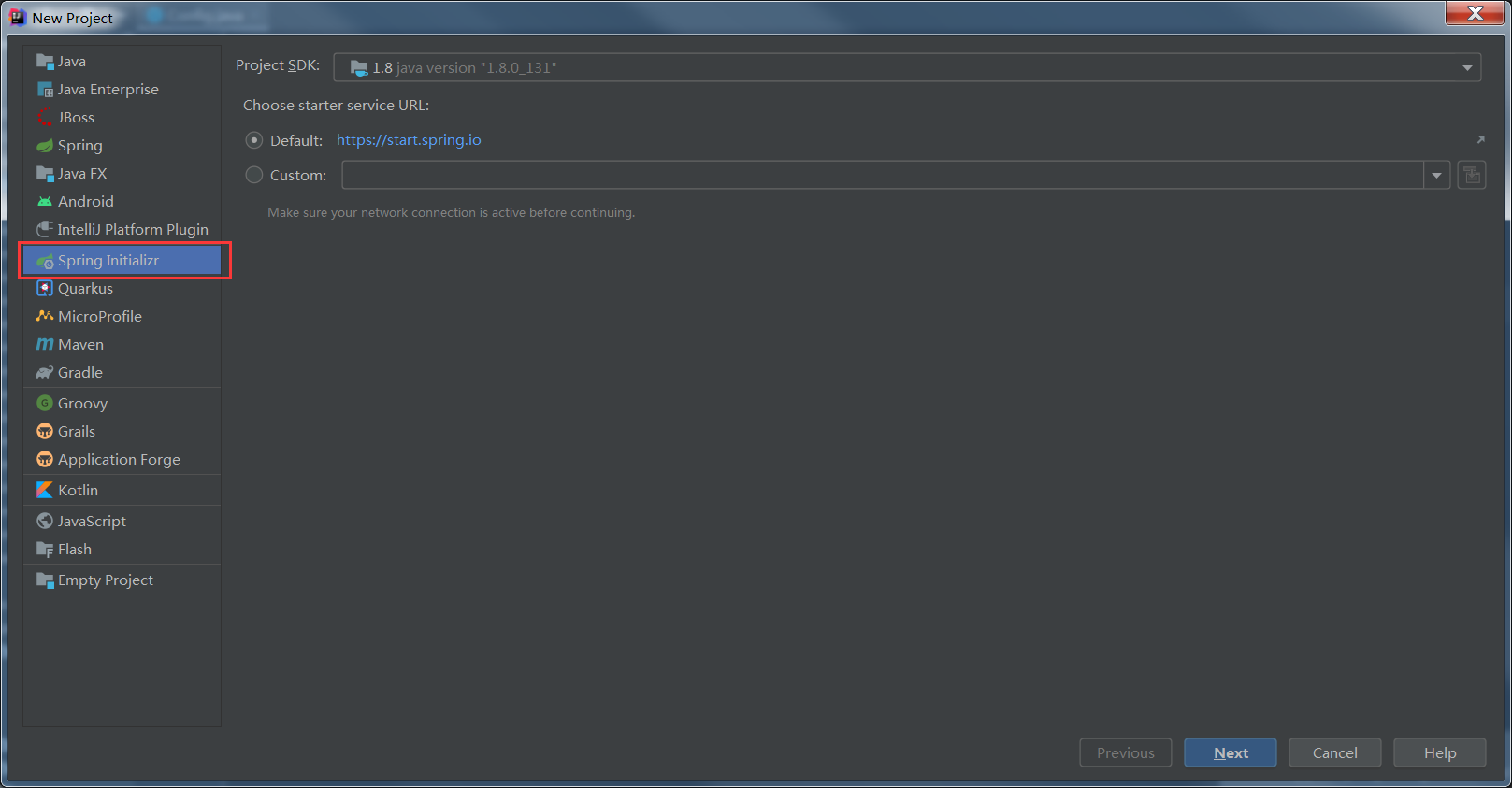
Task: Select the Spring leaf icon
Action: pyautogui.click(x=45, y=146)
